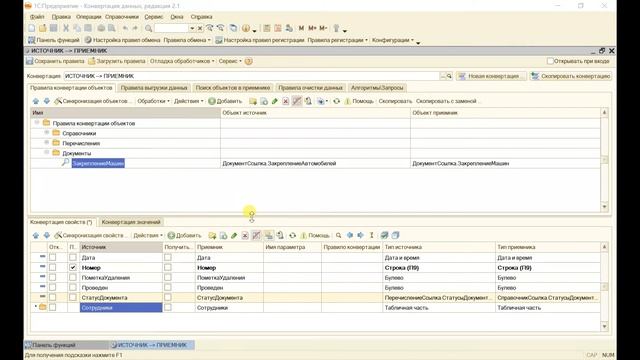Click the M+ memory button in main toolbar

click(312, 28)
